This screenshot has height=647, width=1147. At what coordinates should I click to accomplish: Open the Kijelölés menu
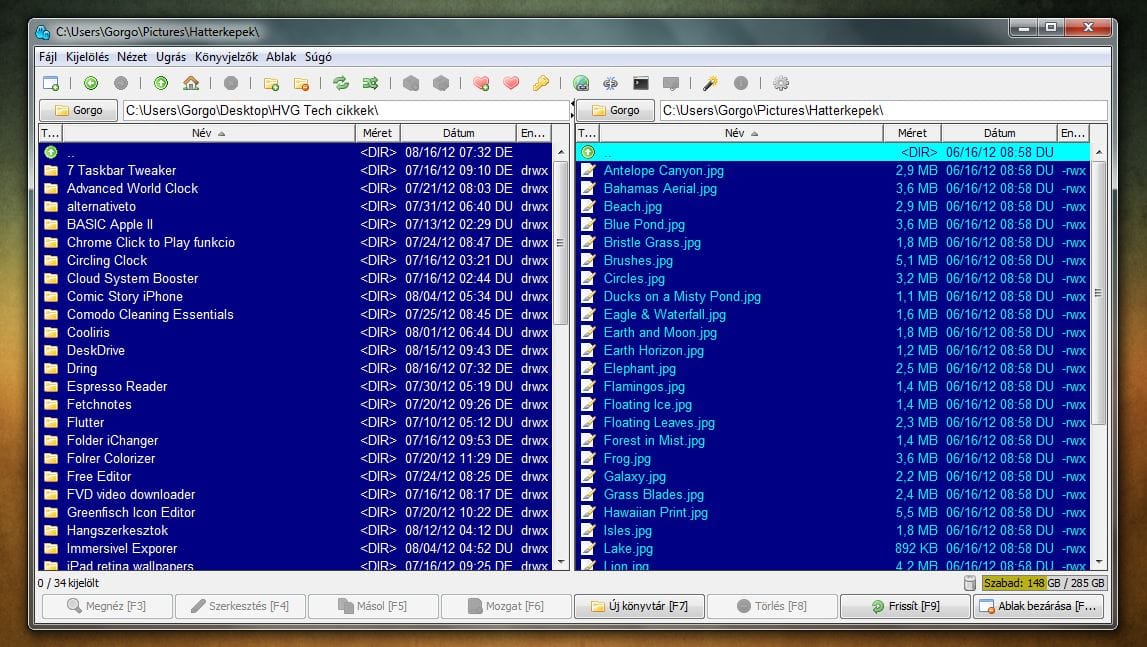point(87,56)
